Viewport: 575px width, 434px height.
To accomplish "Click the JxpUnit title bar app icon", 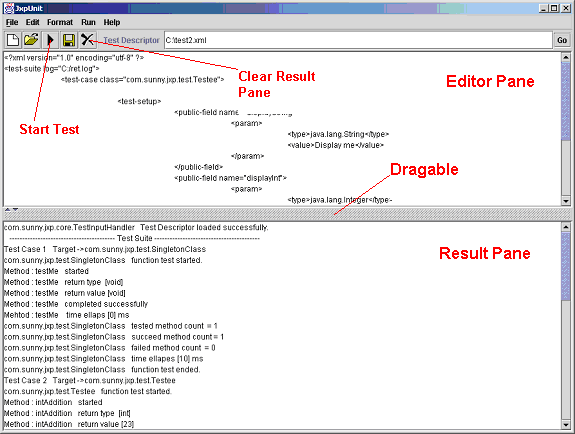I will [x=8, y=8].
